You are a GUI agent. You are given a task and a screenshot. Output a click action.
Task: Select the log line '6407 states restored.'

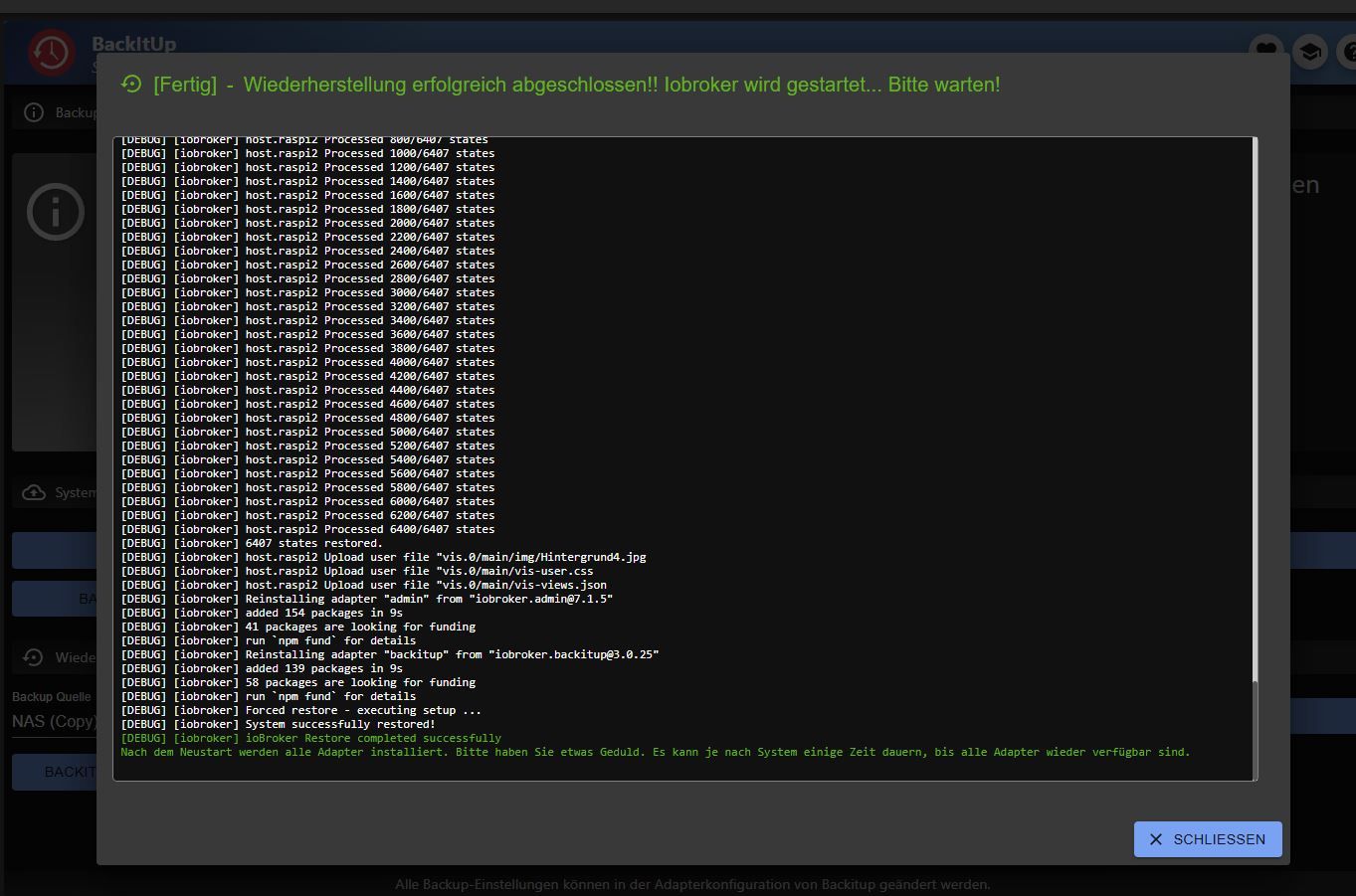[252, 543]
